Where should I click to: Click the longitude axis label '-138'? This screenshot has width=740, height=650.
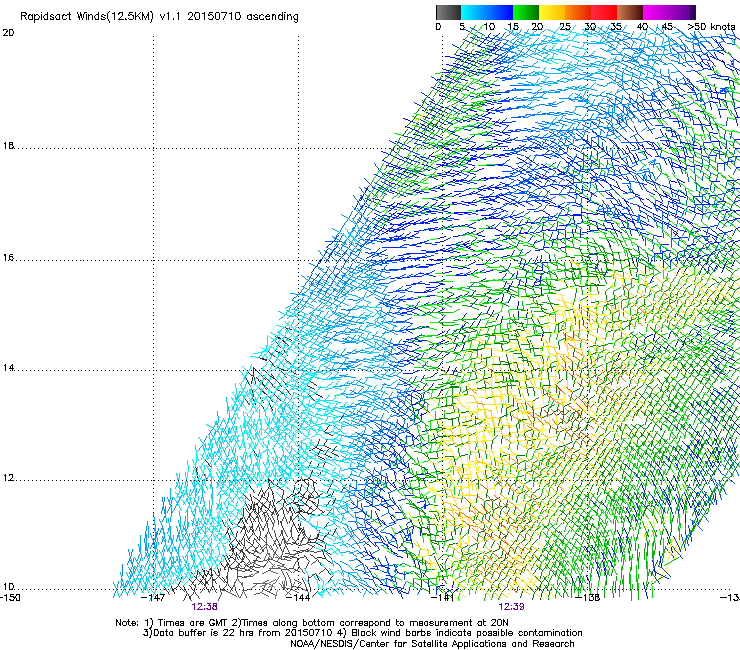pos(588,598)
